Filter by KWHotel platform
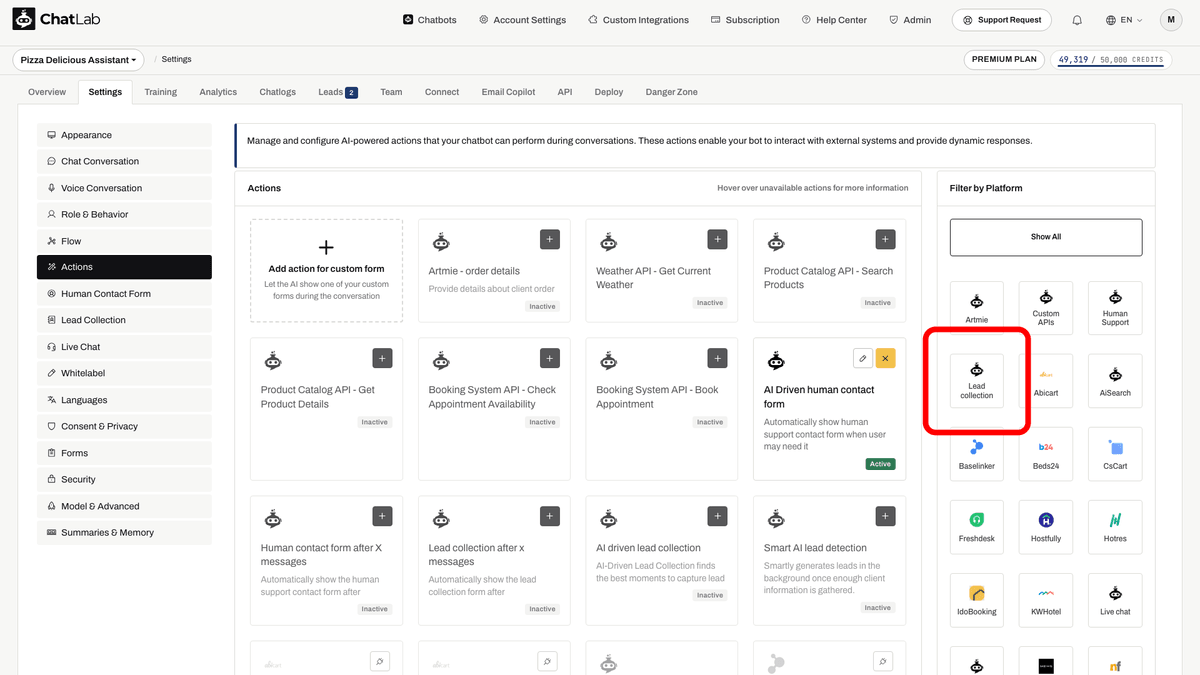This screenshot has width=1200, height=675. click(x=1046, y=599)
